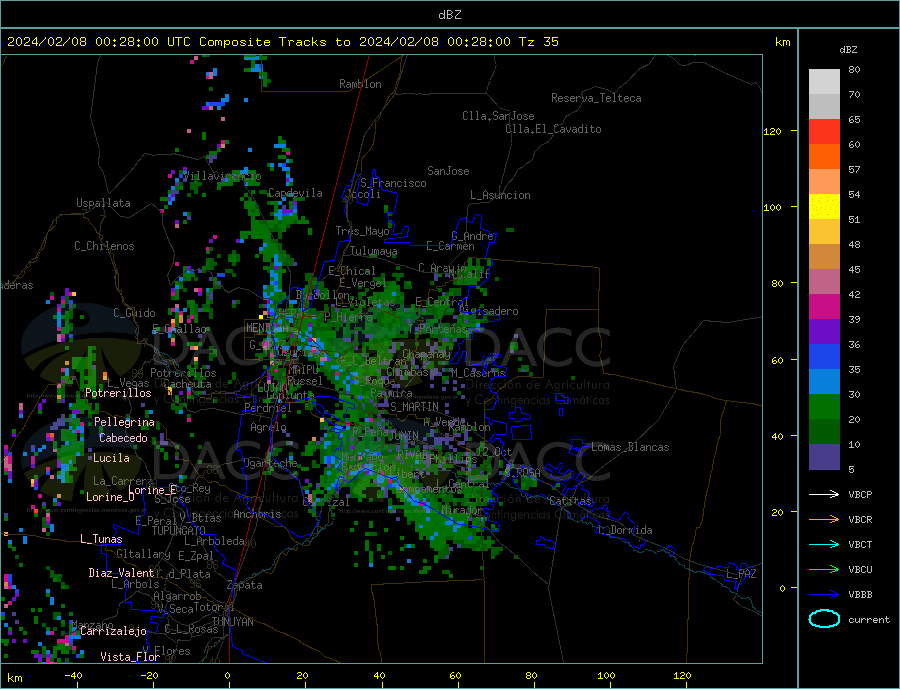Click the 100 tick on vertical axis
Screen dimensions: 900x689
tap(772, 207)
